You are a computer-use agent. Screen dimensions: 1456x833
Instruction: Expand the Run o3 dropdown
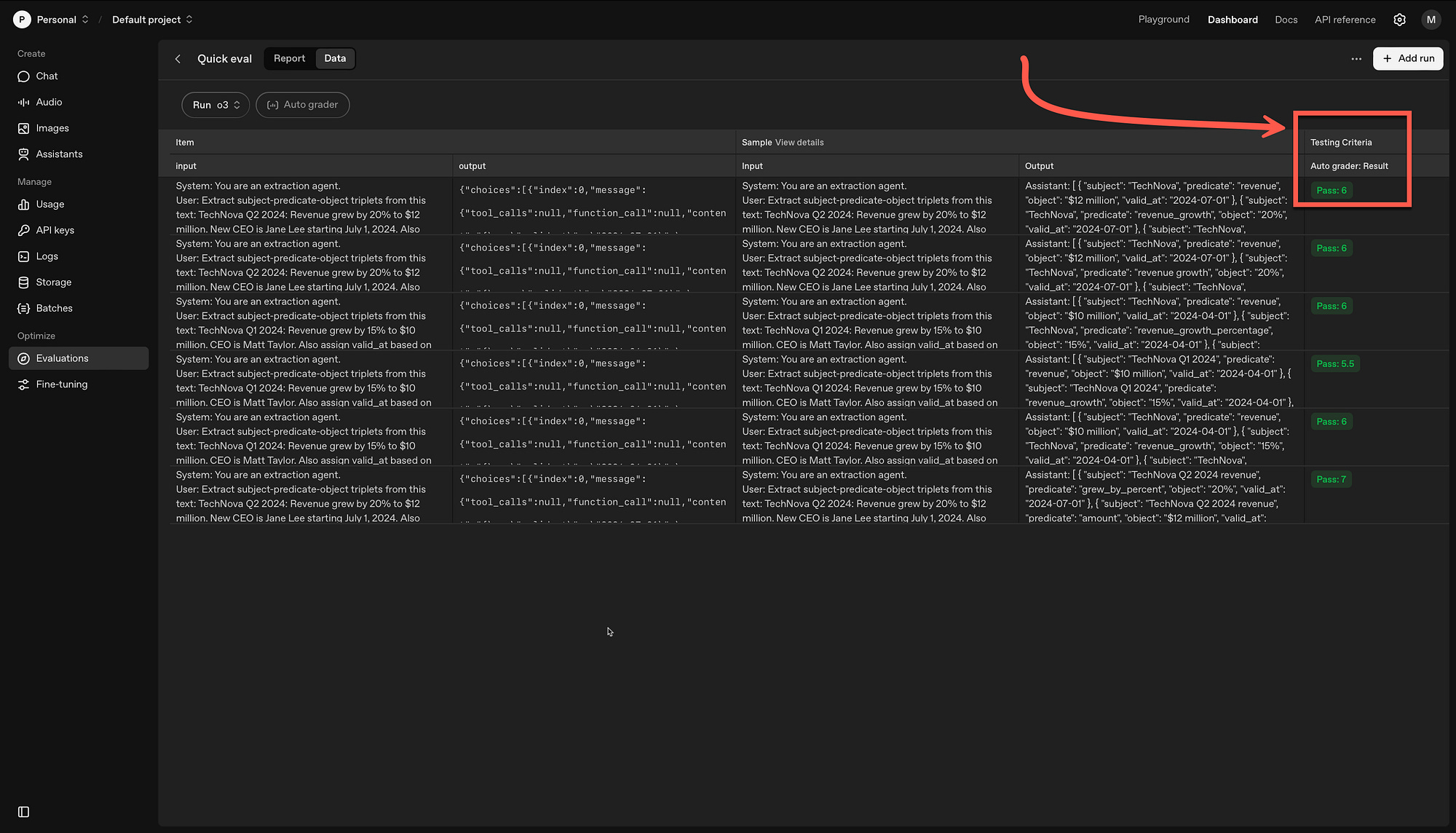click(x=215, y=105)
